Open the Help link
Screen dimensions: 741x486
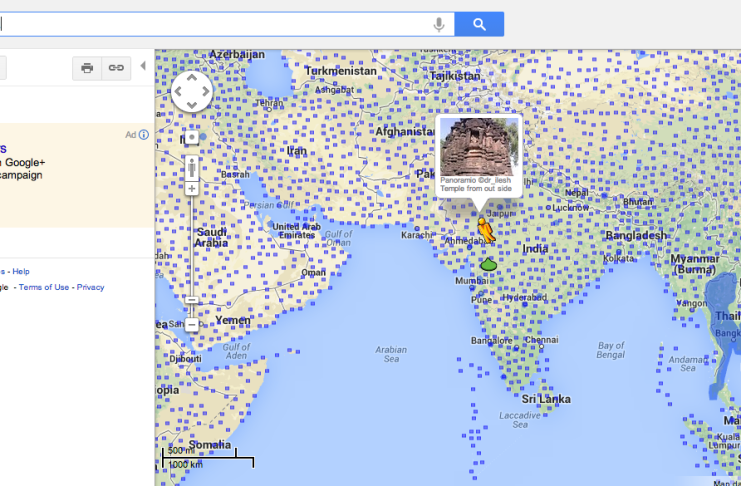tap(21, 271)
